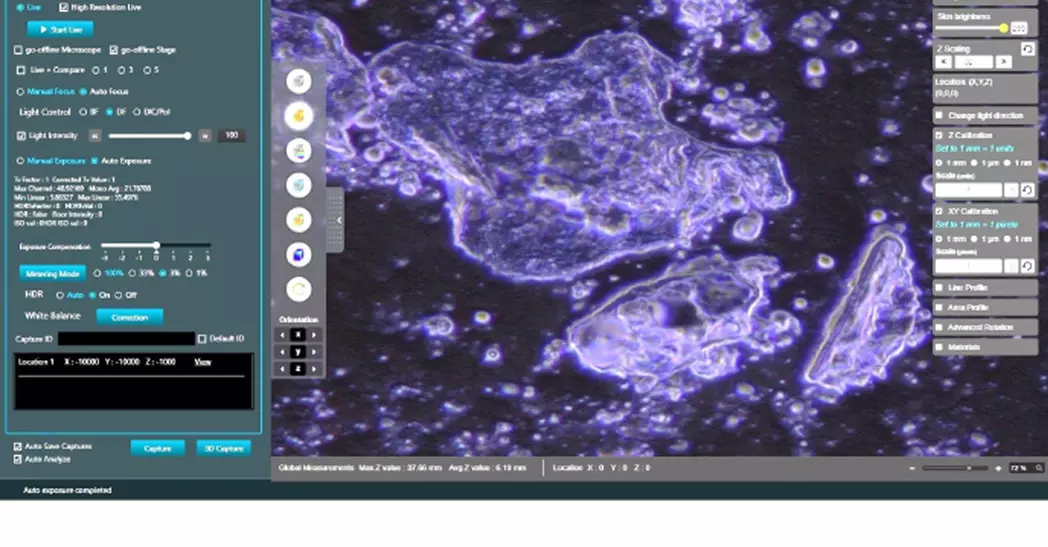Click the Orientation Z left arrow

tap(283, 369)
